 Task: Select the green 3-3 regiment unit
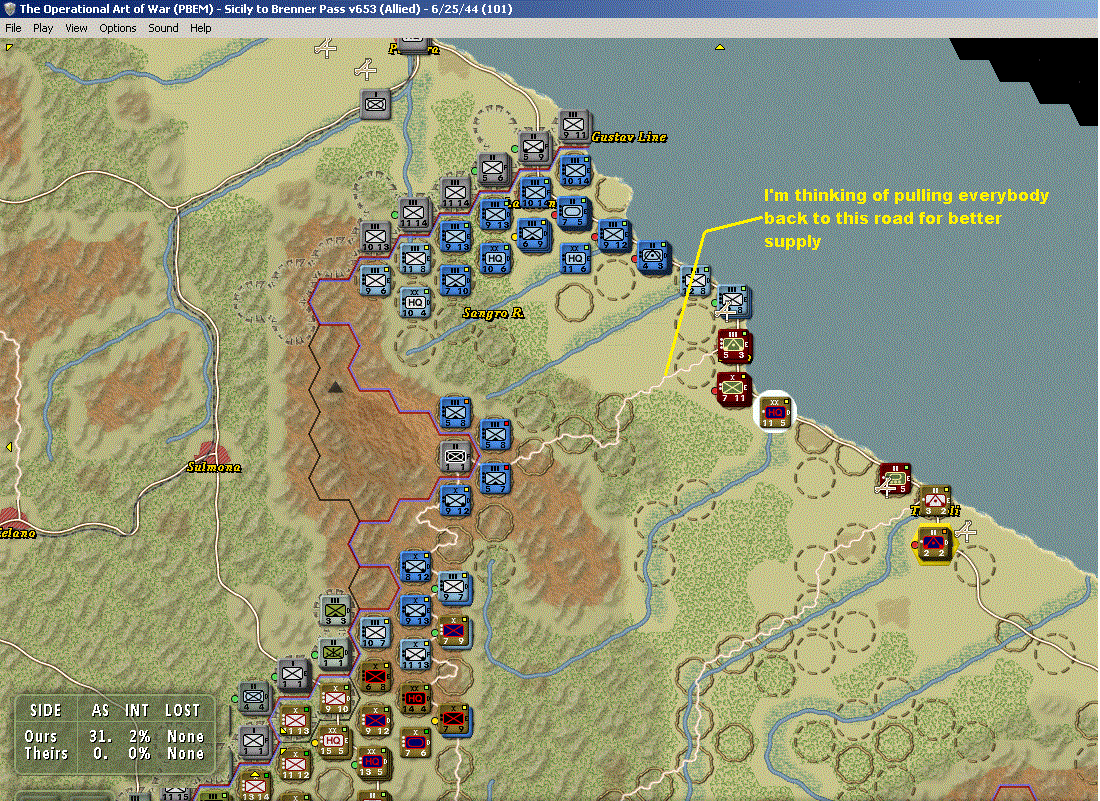pyautogui.click(x=335, y=610)
